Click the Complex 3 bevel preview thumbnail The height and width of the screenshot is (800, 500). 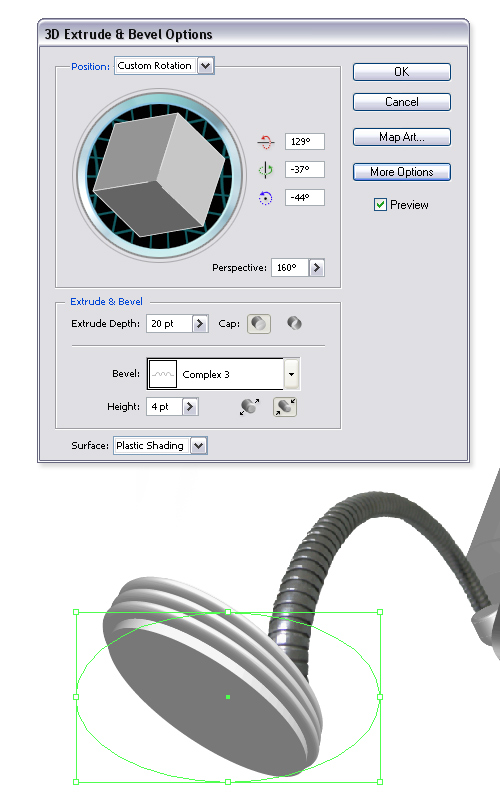[x=163, y=374]
